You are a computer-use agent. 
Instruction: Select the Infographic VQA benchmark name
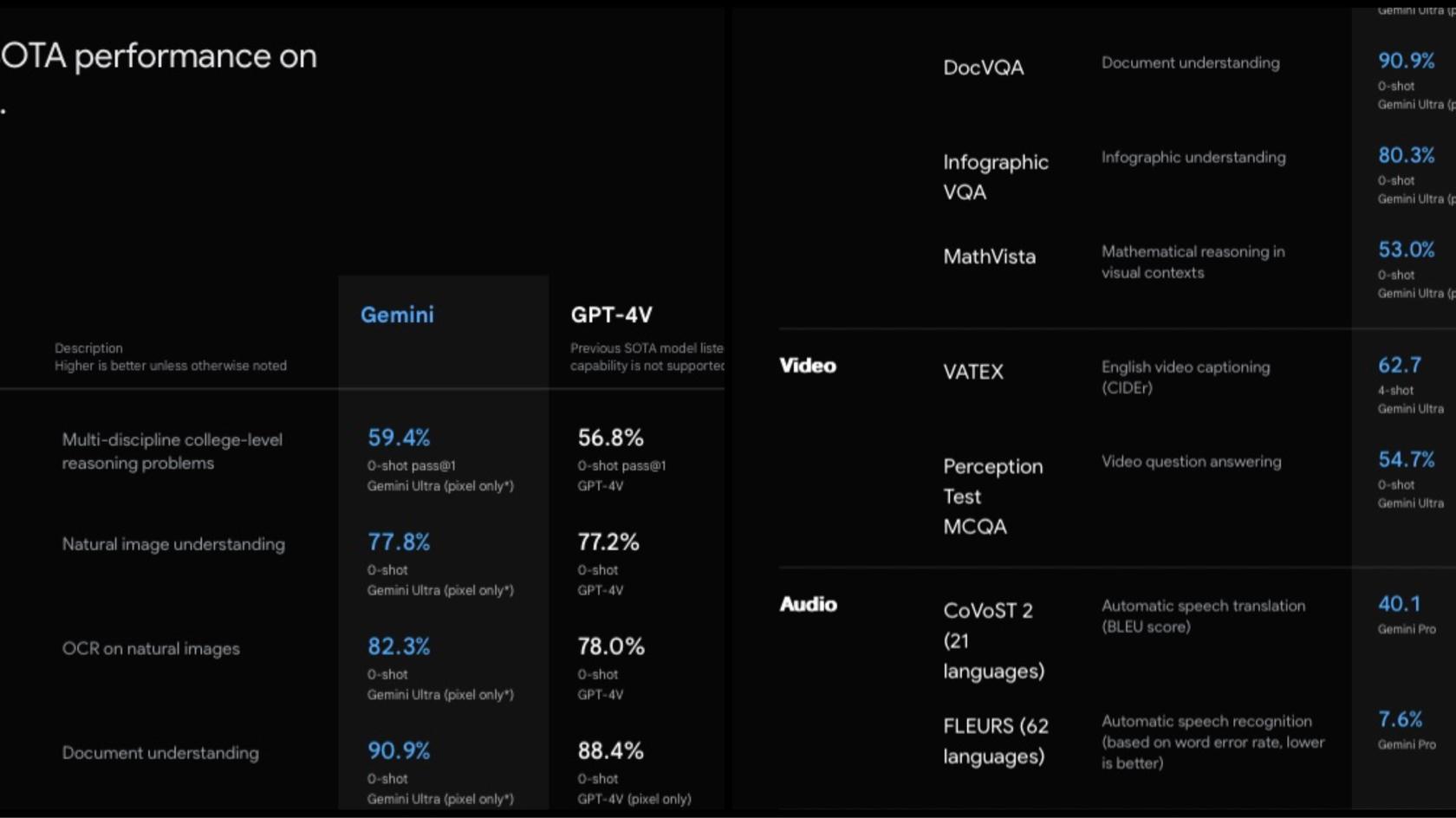coord(996,177)
